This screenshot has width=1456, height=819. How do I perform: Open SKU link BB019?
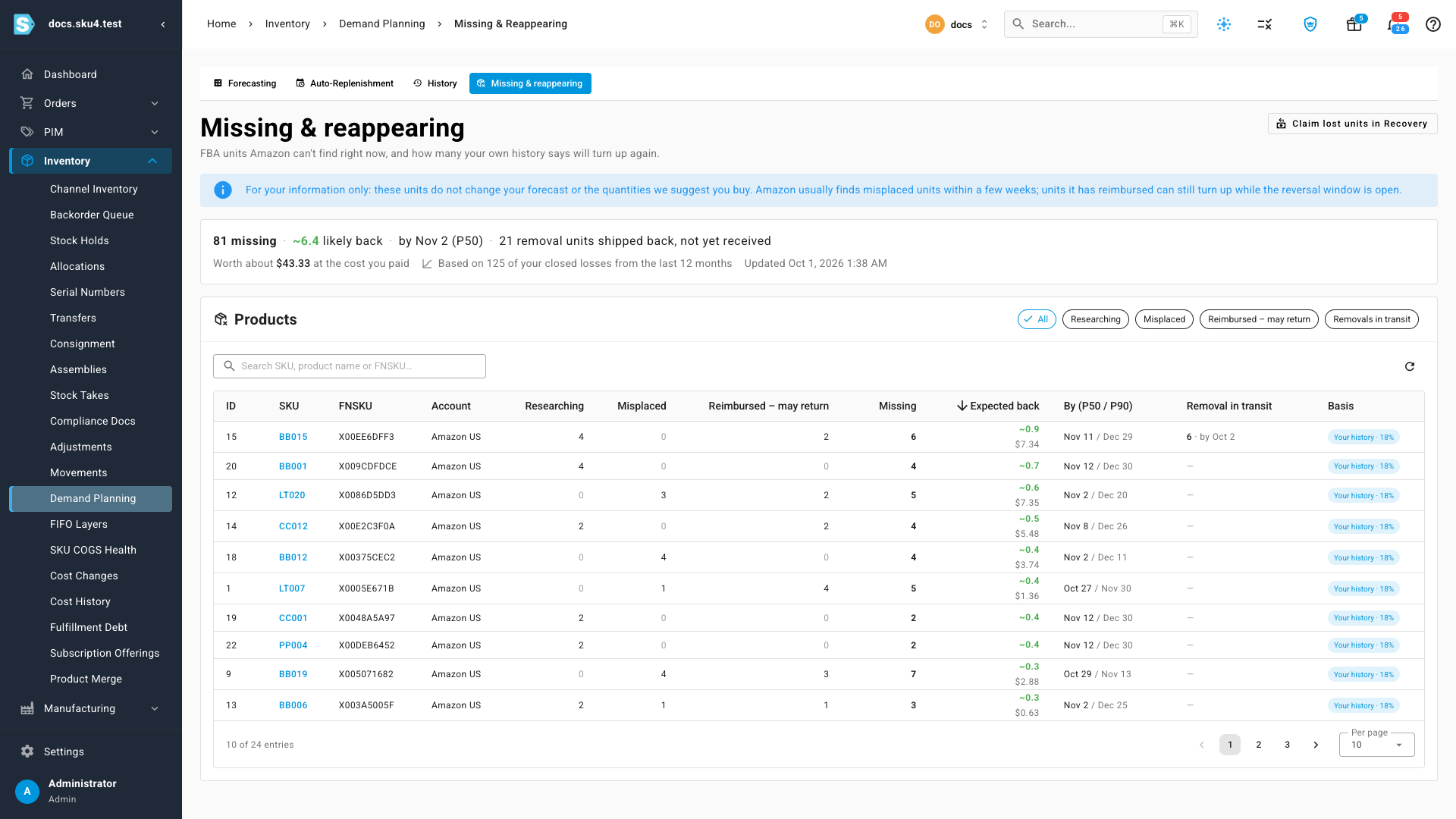pyautogui.click(x=293, y=674)
